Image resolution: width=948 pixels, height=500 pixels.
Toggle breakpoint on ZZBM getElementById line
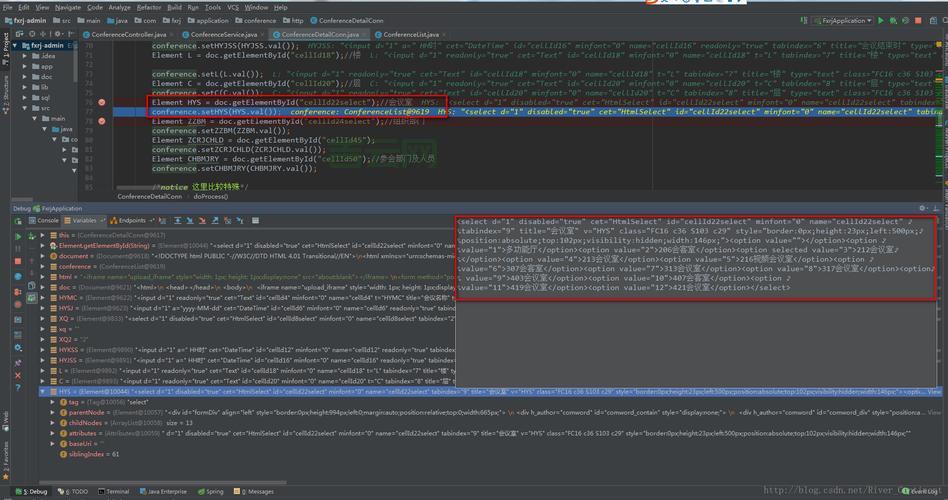pos(103,121)
